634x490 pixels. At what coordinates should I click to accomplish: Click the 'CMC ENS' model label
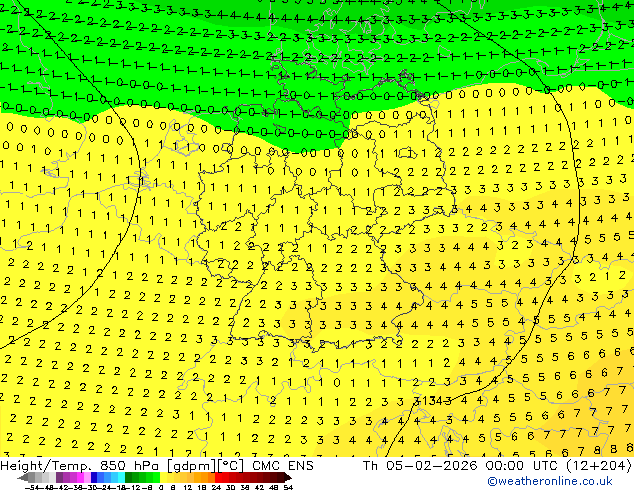coord(283,466)
